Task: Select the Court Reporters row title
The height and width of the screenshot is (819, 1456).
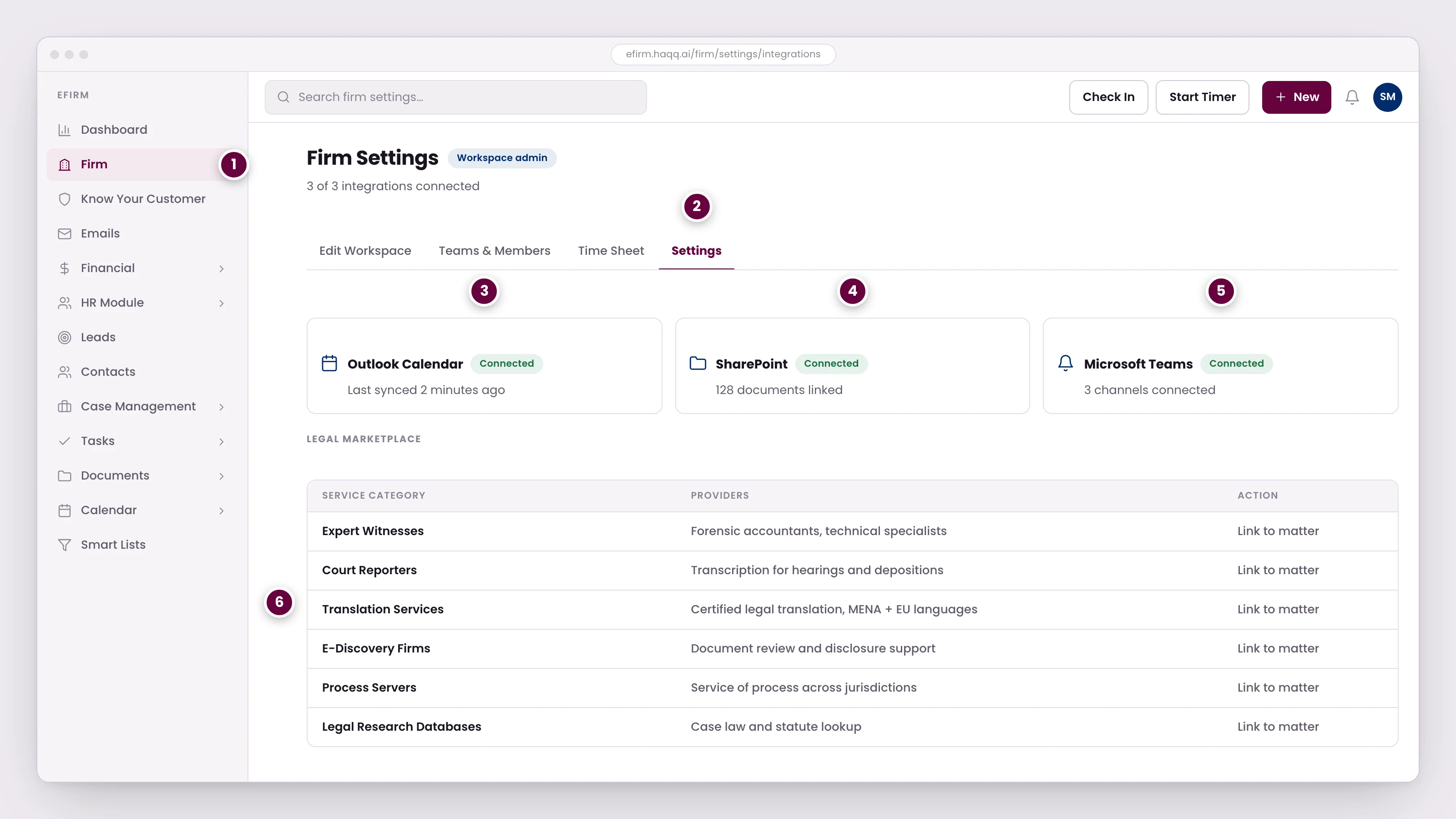Action: click(x=369, y=570)
